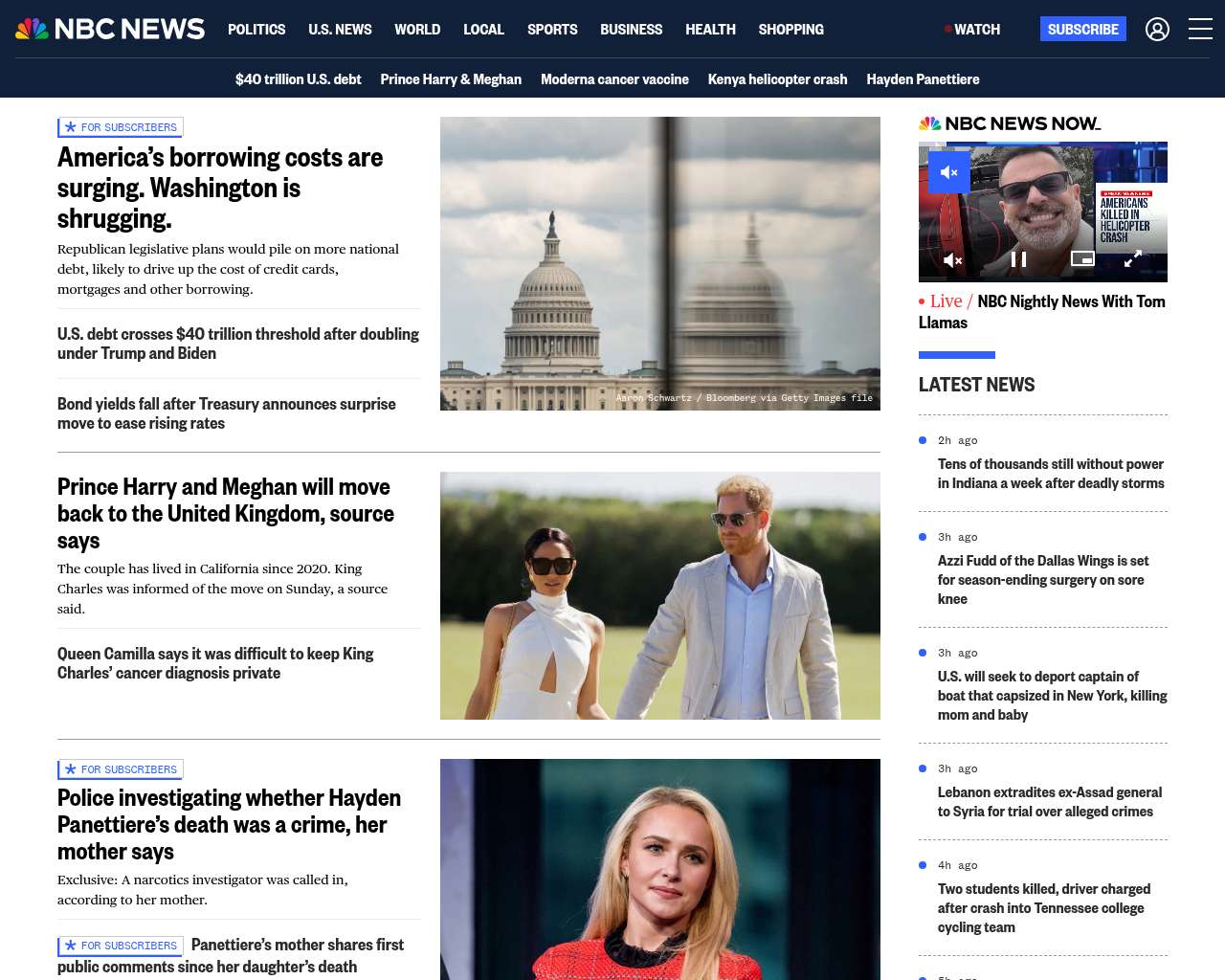Click the '4h ago' timestamp
This screenshot has width=1225, height=980.
pos(958,866)
